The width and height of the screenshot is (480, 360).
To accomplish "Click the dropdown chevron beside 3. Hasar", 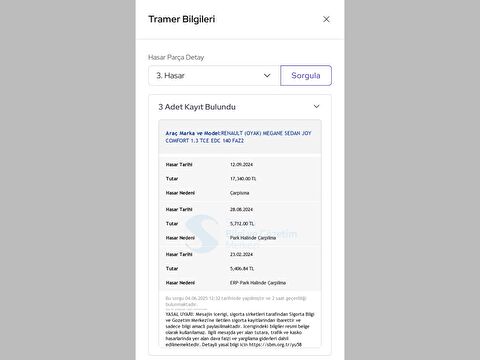I will 267,76.
